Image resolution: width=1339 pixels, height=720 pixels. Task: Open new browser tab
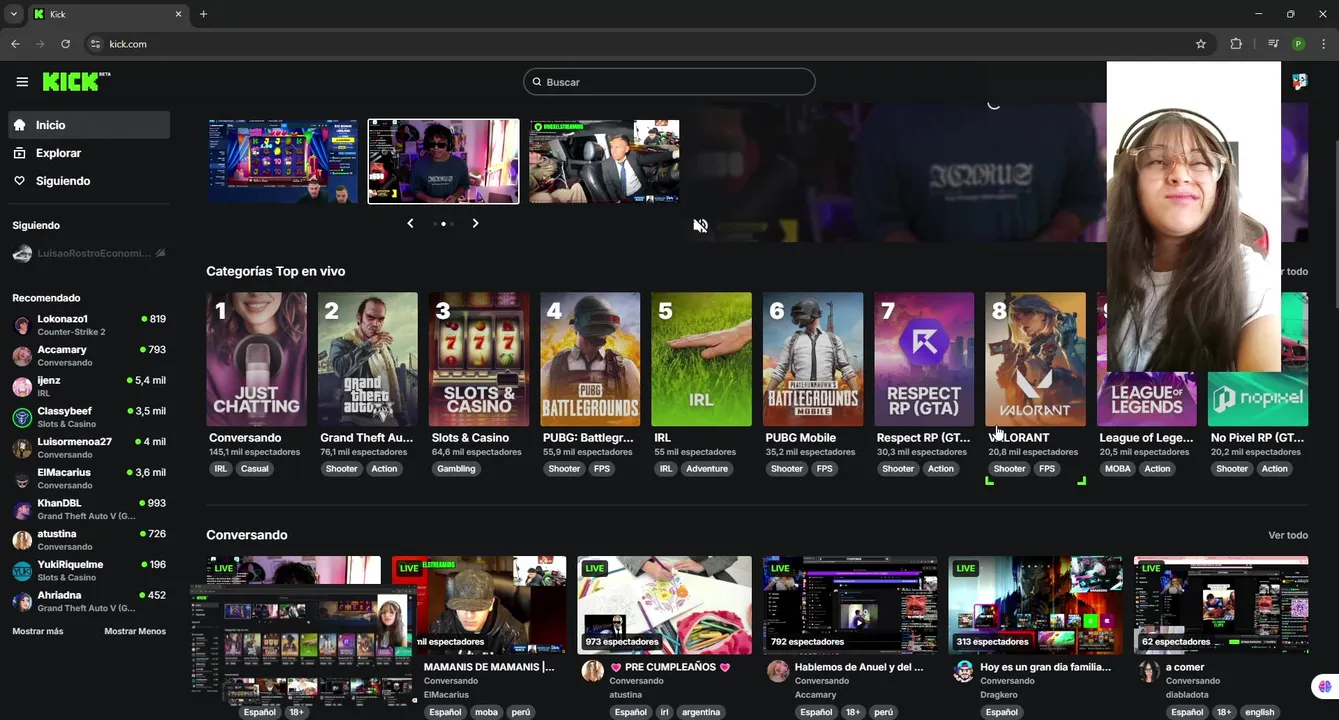coord(203,14)
